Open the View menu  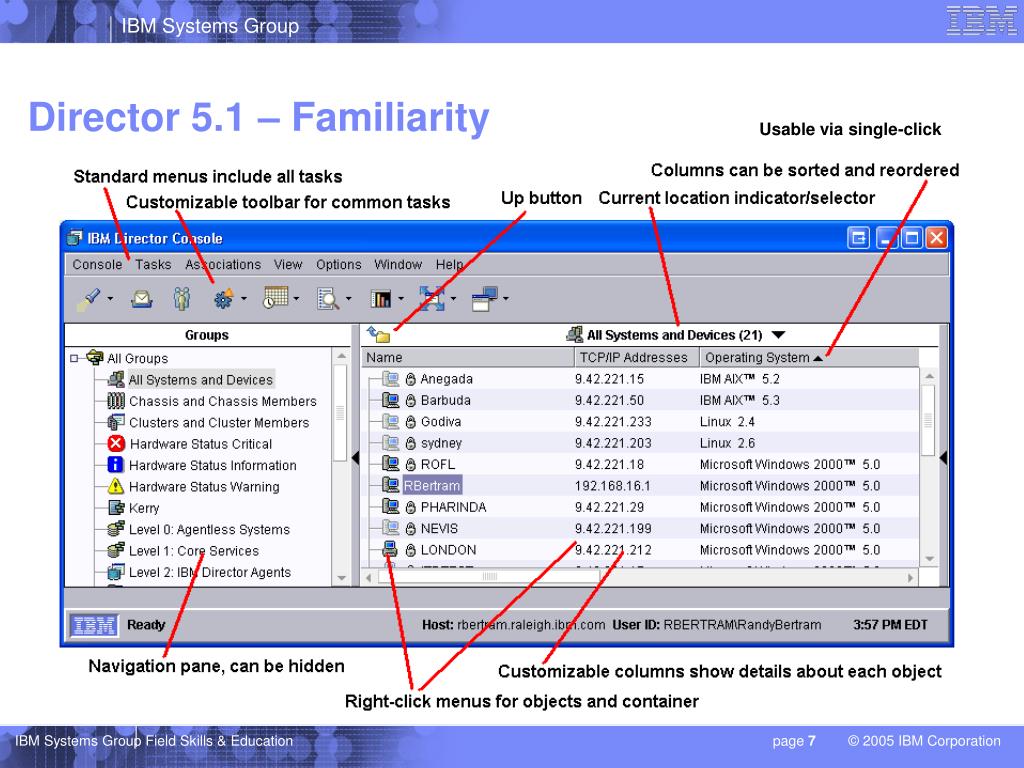[288, 264]
